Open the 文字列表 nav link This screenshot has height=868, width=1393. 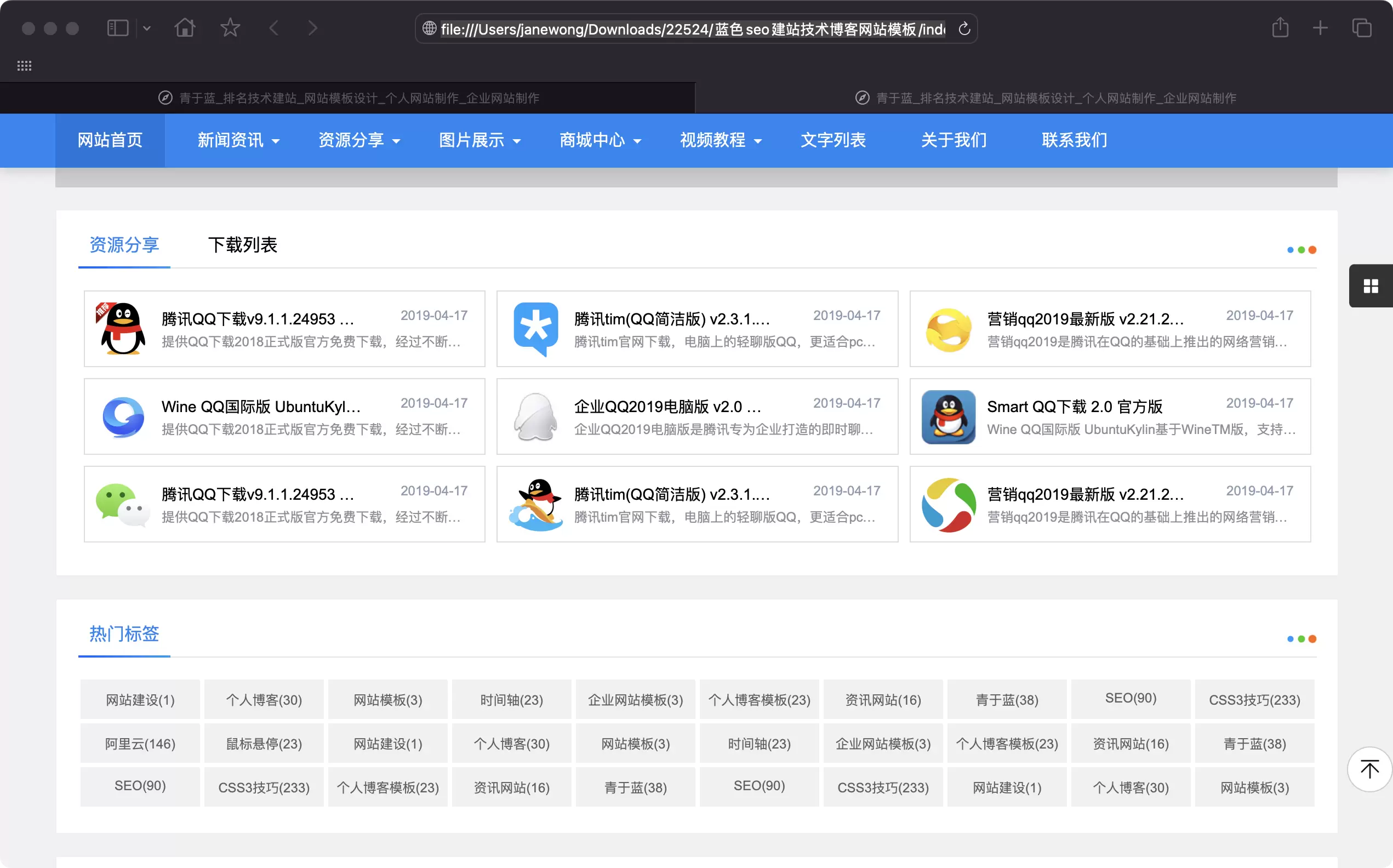click(x=833, y=140)
